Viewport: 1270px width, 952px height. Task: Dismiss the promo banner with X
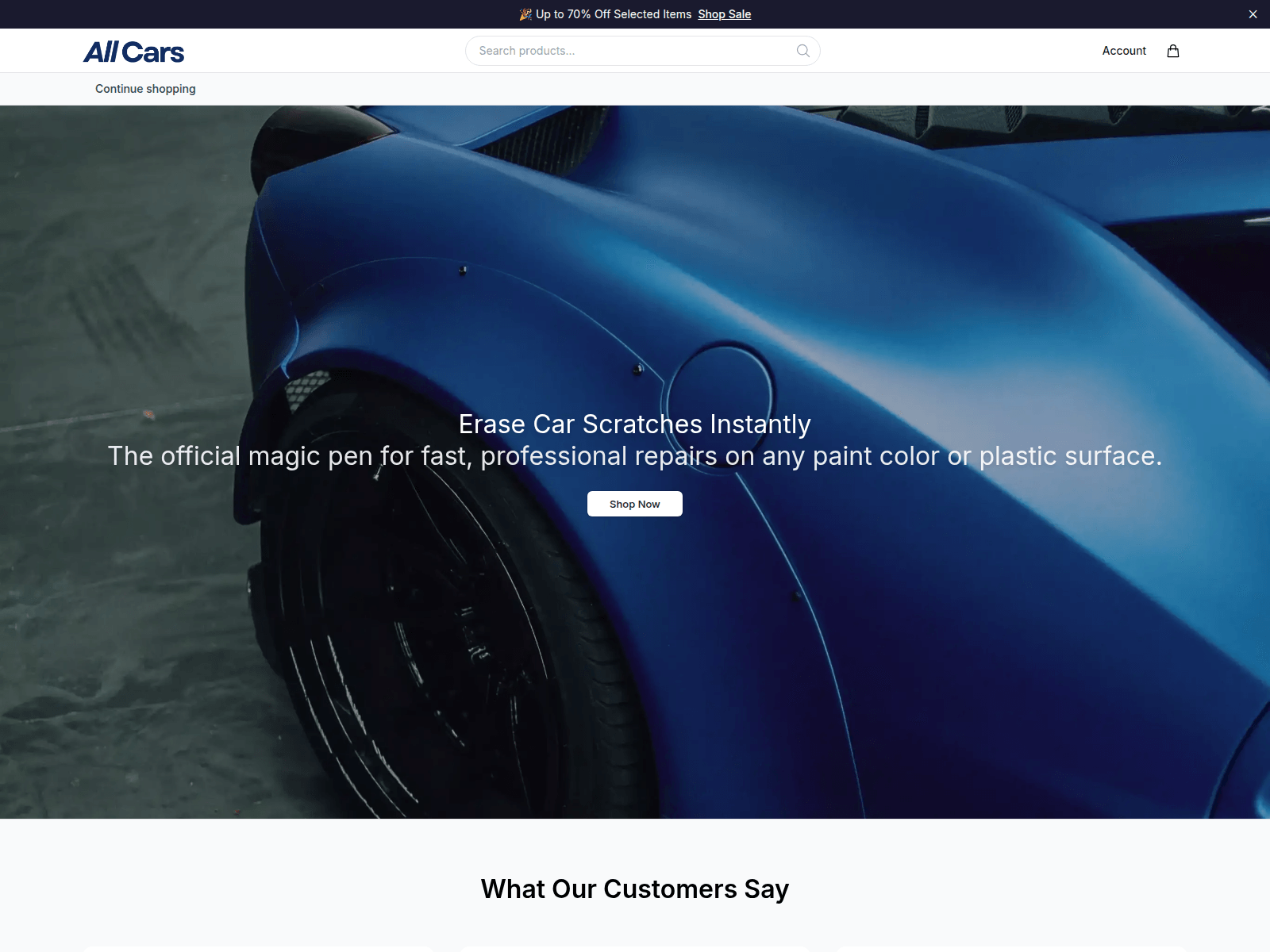[x=1253, y=14]
